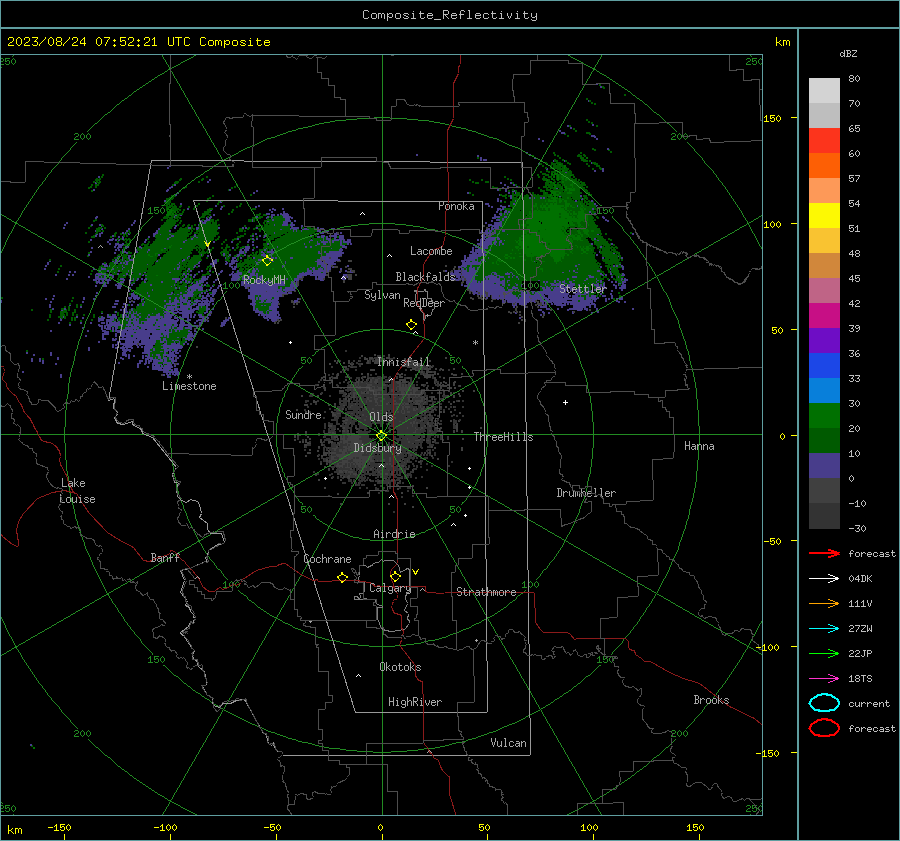Click the magenta 18TS arrow symbol
Image resolution: width=900 pixels, height=841 pixels.
[x=824, y=679]
